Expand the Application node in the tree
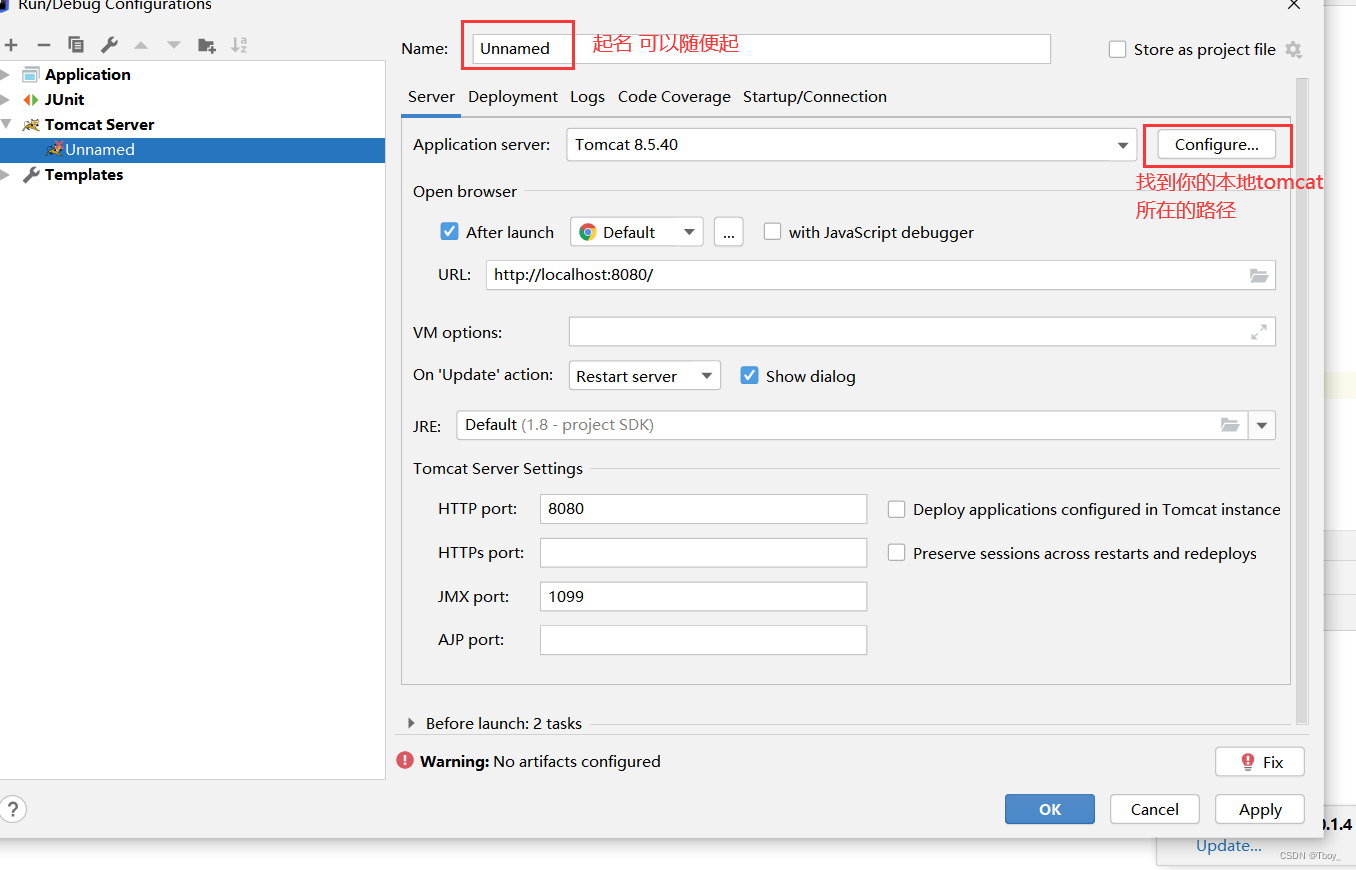Screen dimensions: 1356x870 coord(6,74)
